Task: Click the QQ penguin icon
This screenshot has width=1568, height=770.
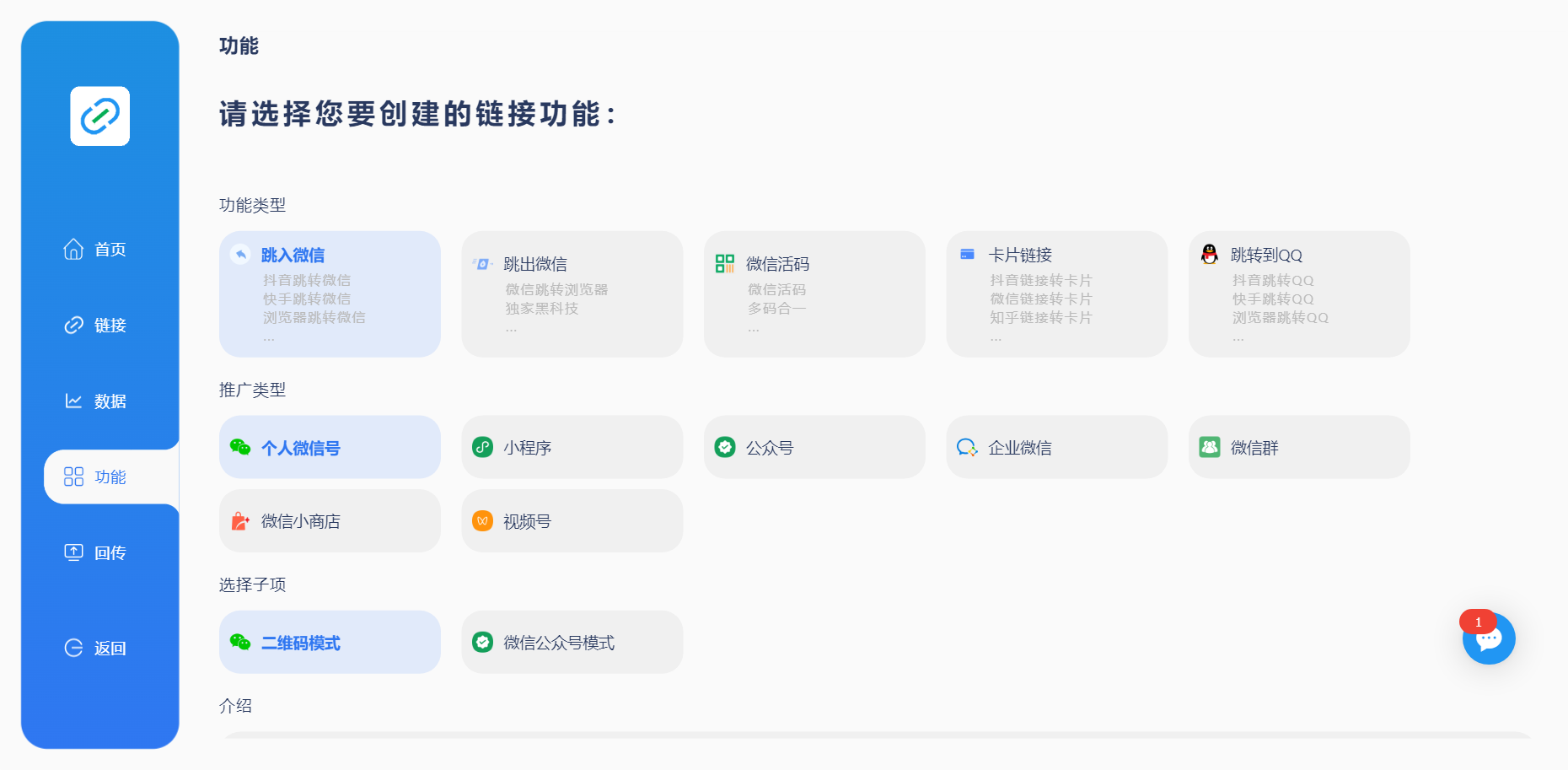Action: pyautogui.click(x=1210, y=254)
